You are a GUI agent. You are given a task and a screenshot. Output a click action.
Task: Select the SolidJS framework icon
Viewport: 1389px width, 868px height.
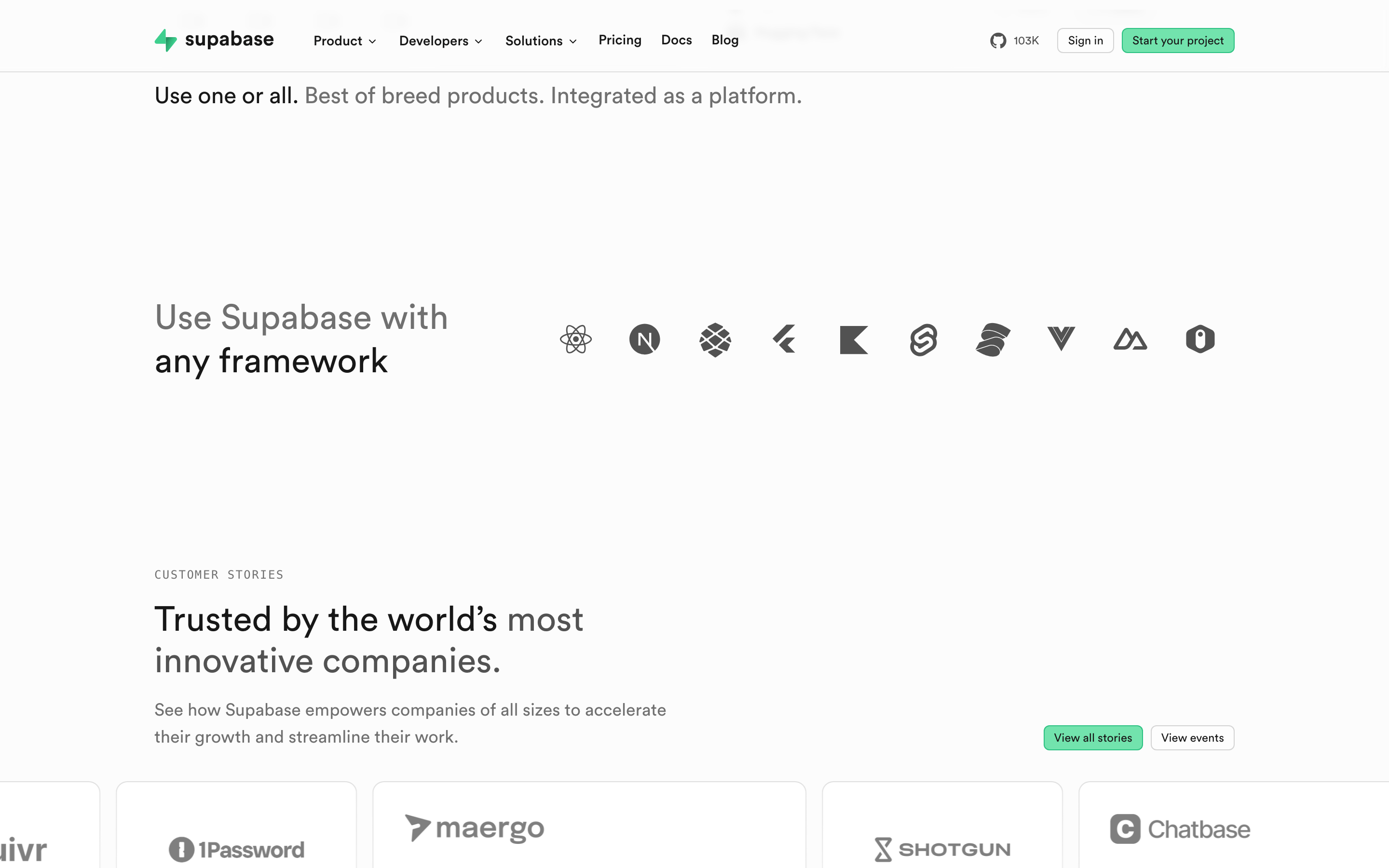click(x=993, y=340)
